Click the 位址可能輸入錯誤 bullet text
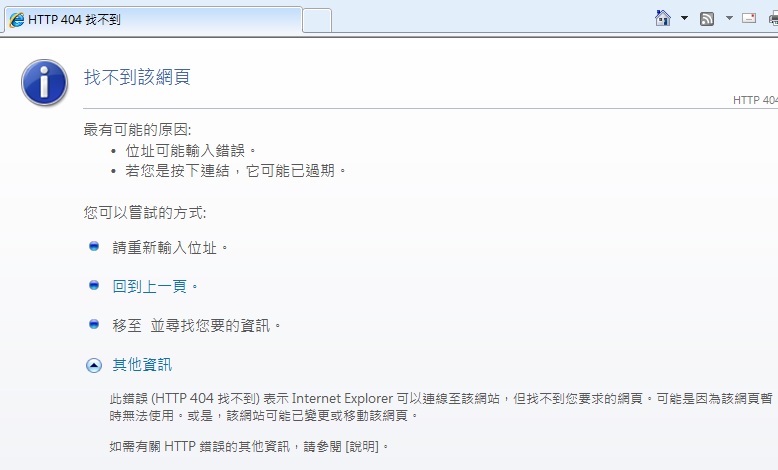 191,150
